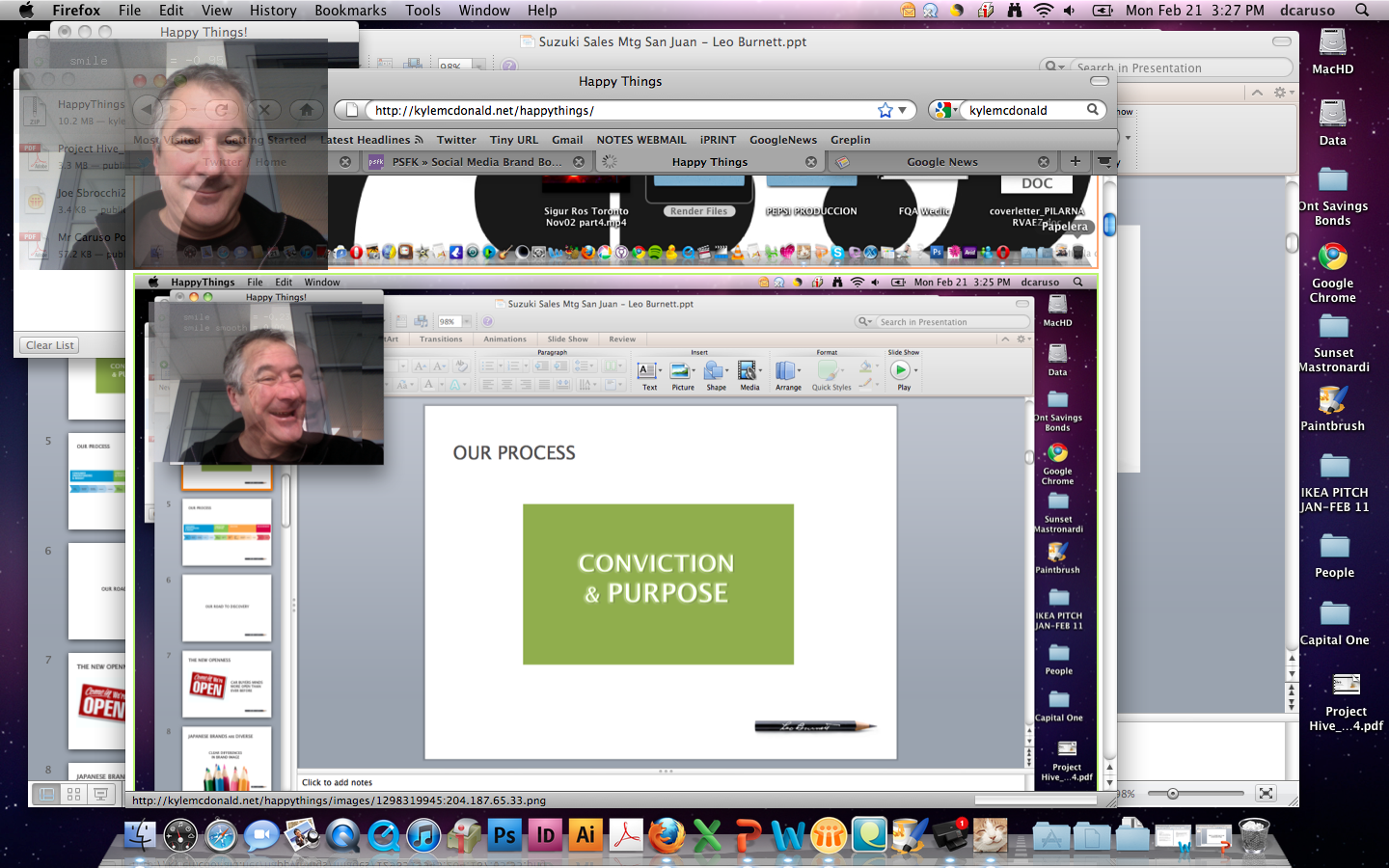Open the Bookmarks menu in the menu bar
Image resolution: width=1389 pixels, height=868 pixels.
coord(350,11)
